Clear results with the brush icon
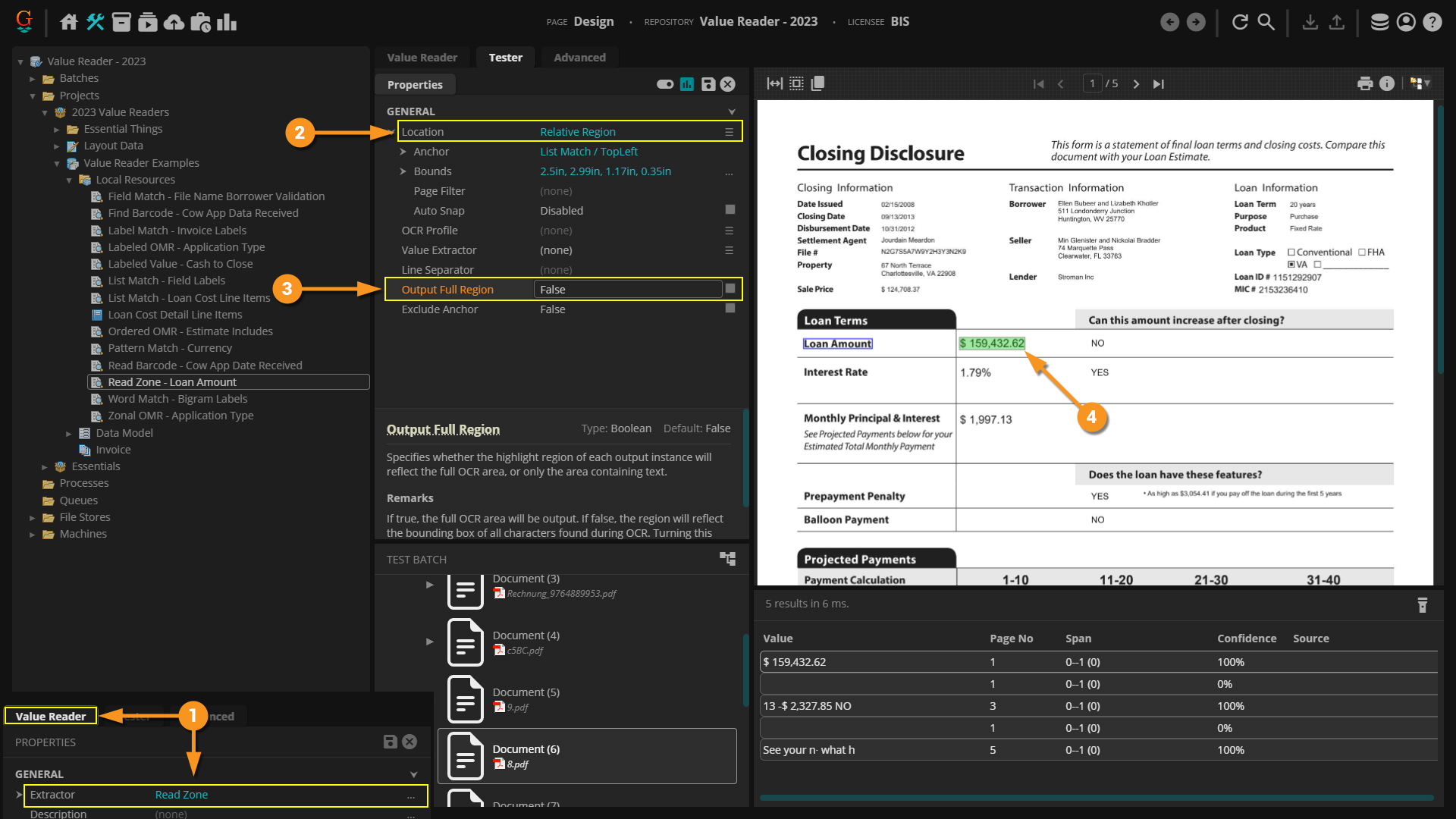1456x819 pixels. (x=1422, y=605)
